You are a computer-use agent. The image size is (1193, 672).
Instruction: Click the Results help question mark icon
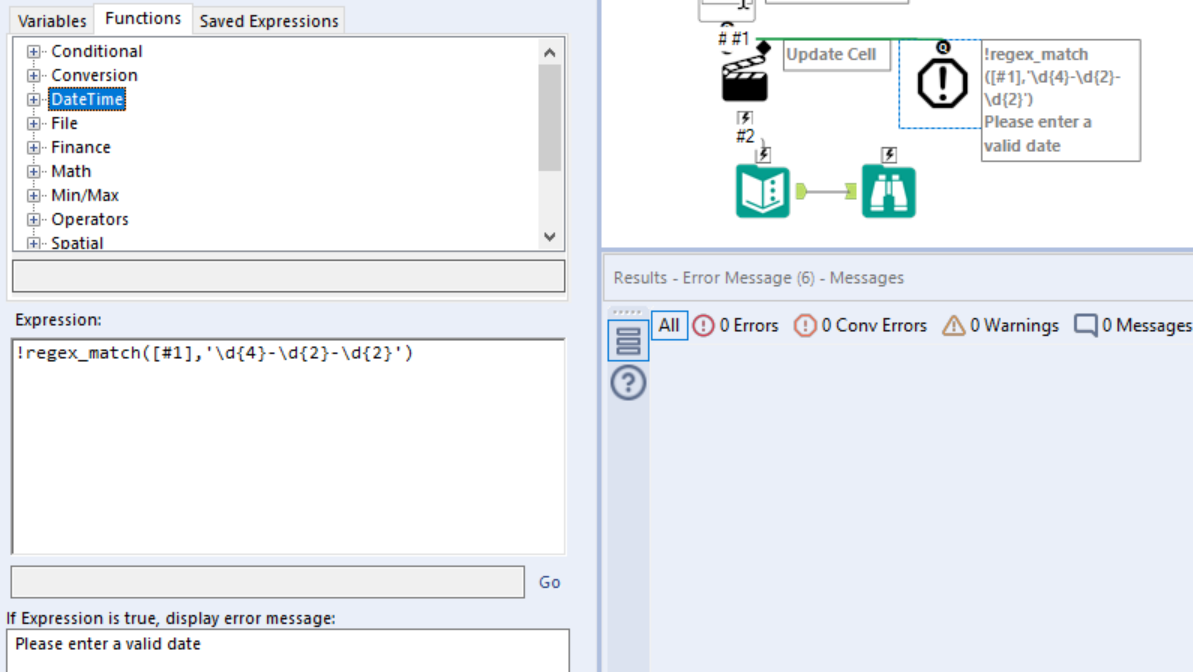tap(628, 383)
